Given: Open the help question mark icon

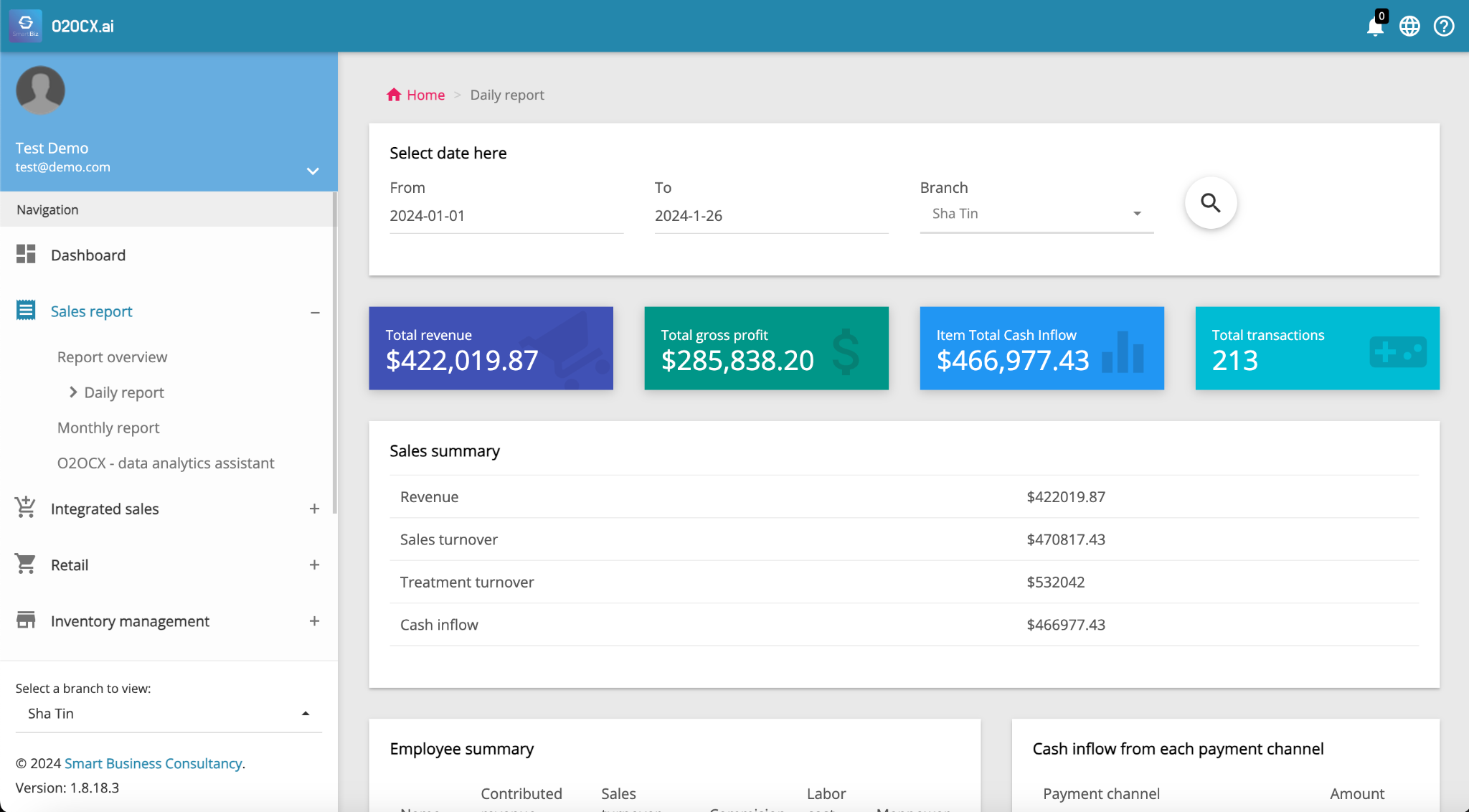Looking at the screenshot, I should tap(1444, 26).
